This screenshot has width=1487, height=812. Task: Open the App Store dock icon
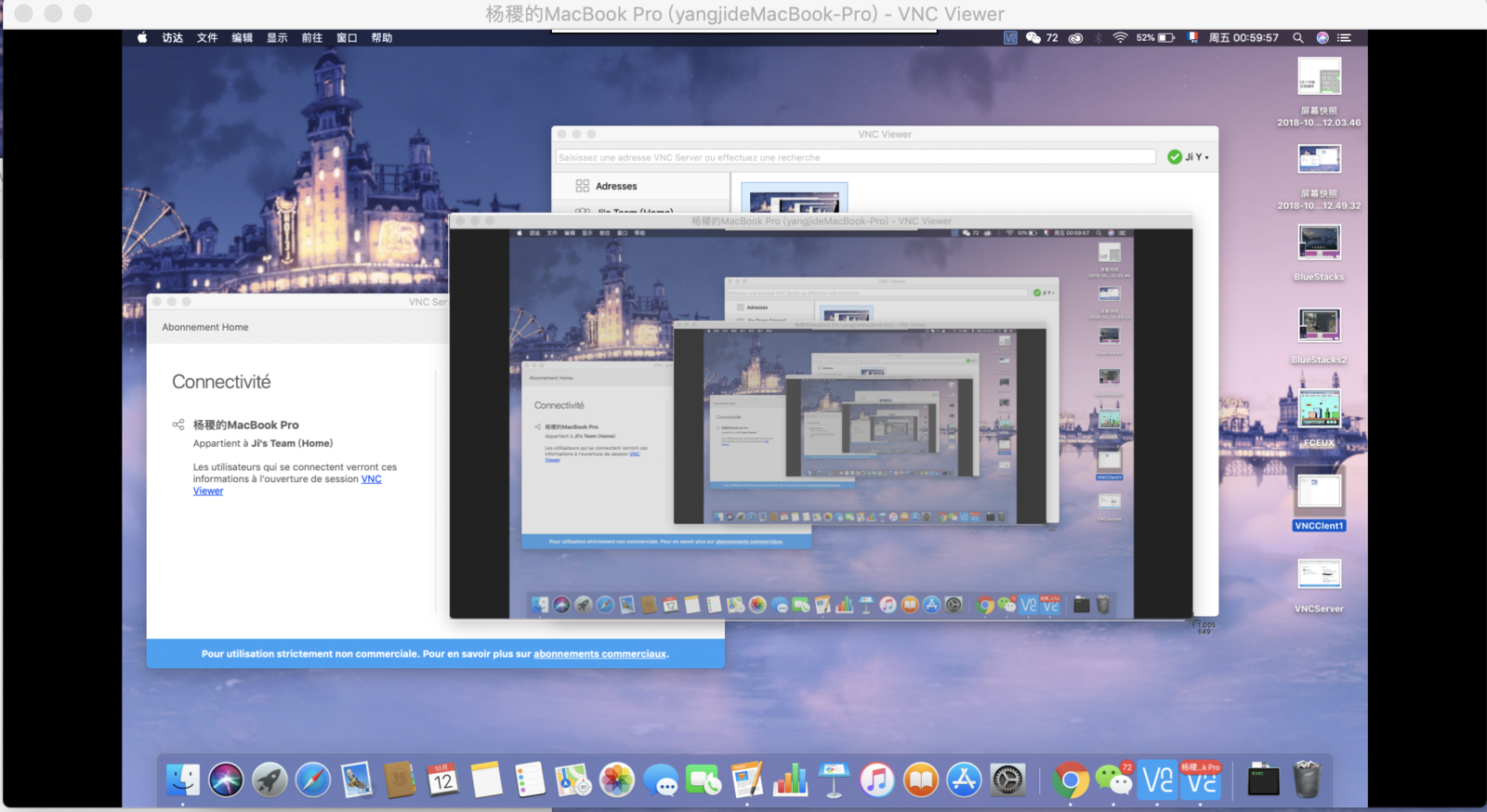click(x=964, y=780)
